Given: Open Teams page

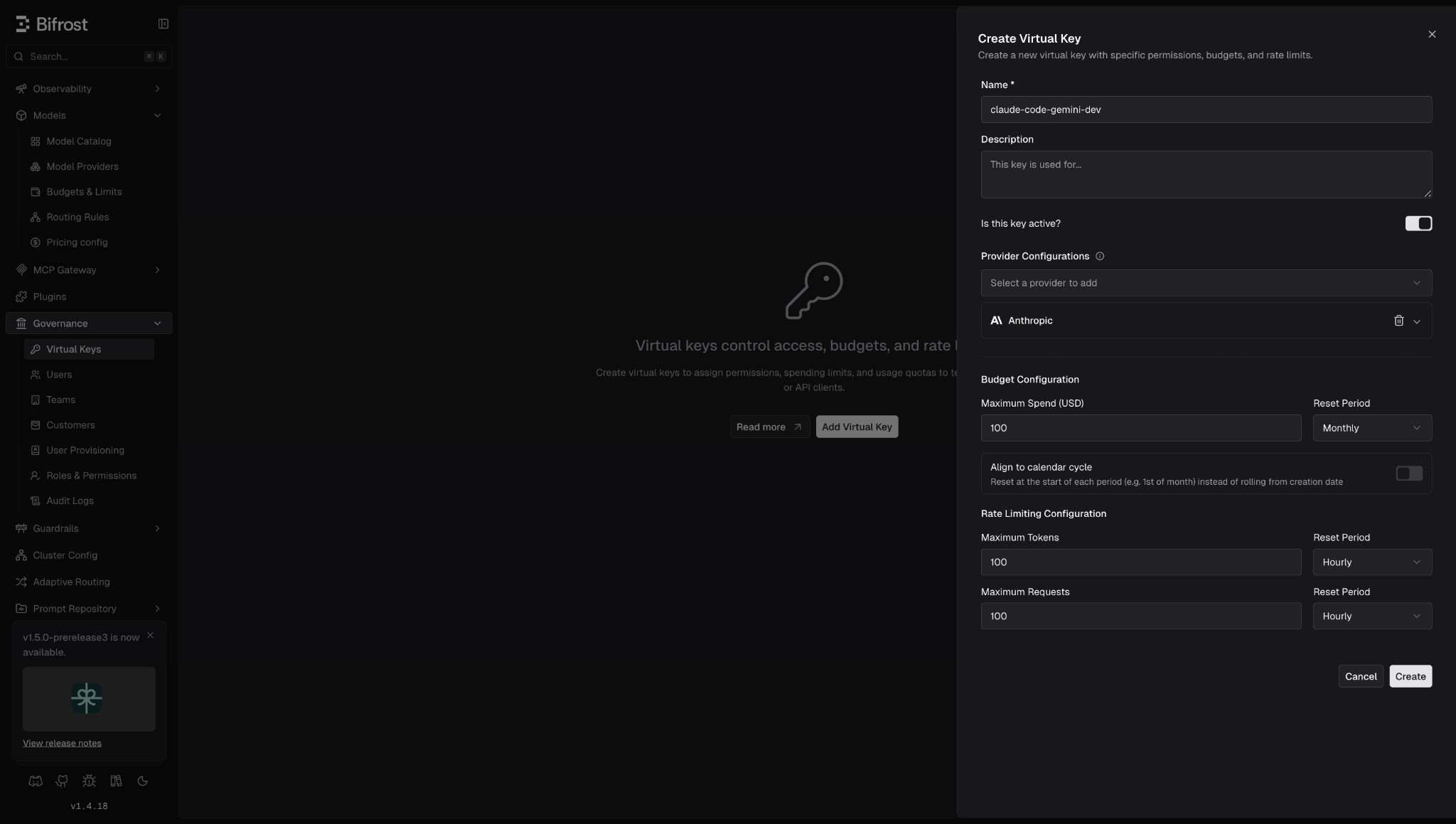Looking at the screenshot, I should [x=89, y=400].
